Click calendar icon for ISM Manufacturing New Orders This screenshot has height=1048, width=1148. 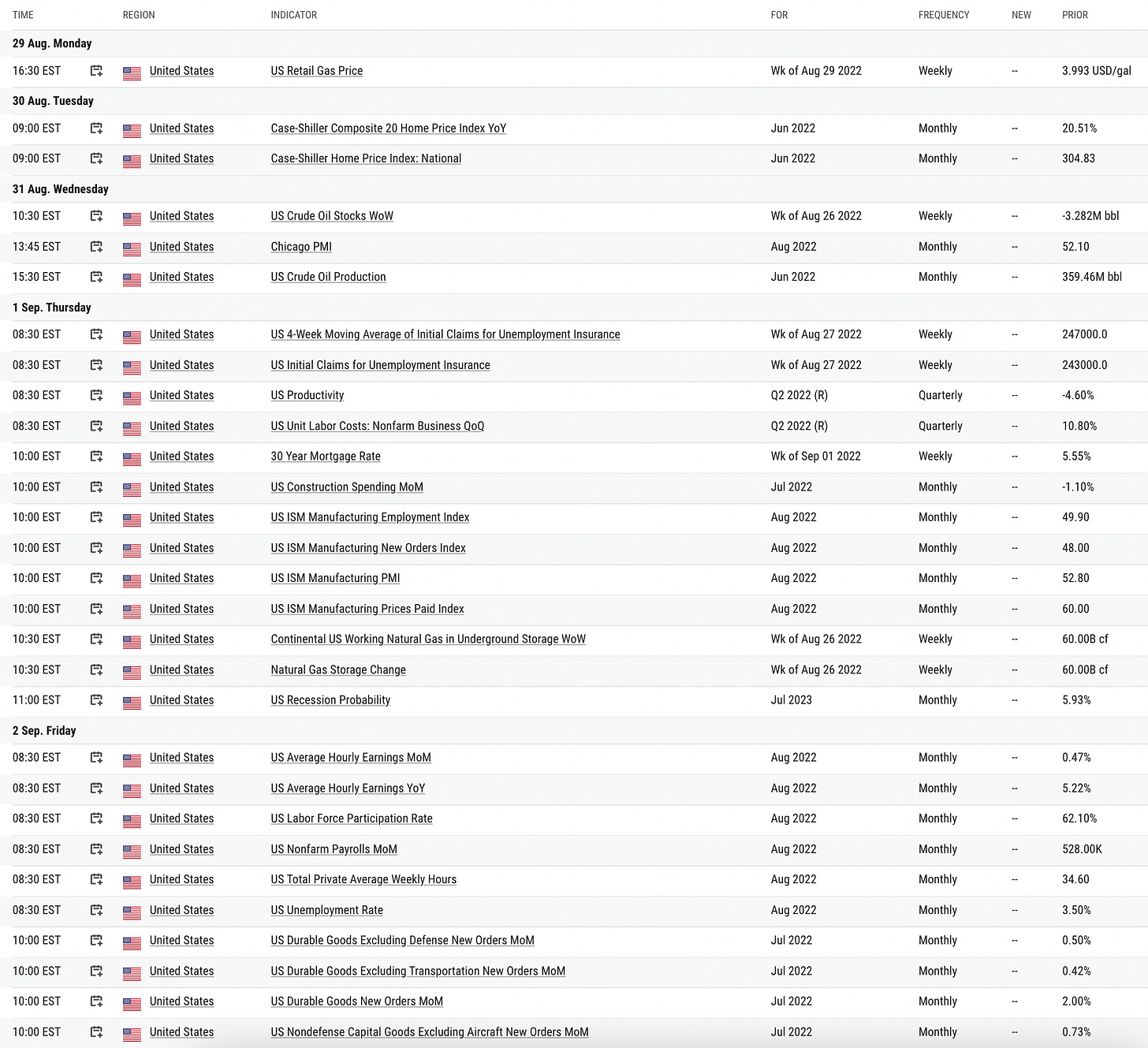click(96, 548)
